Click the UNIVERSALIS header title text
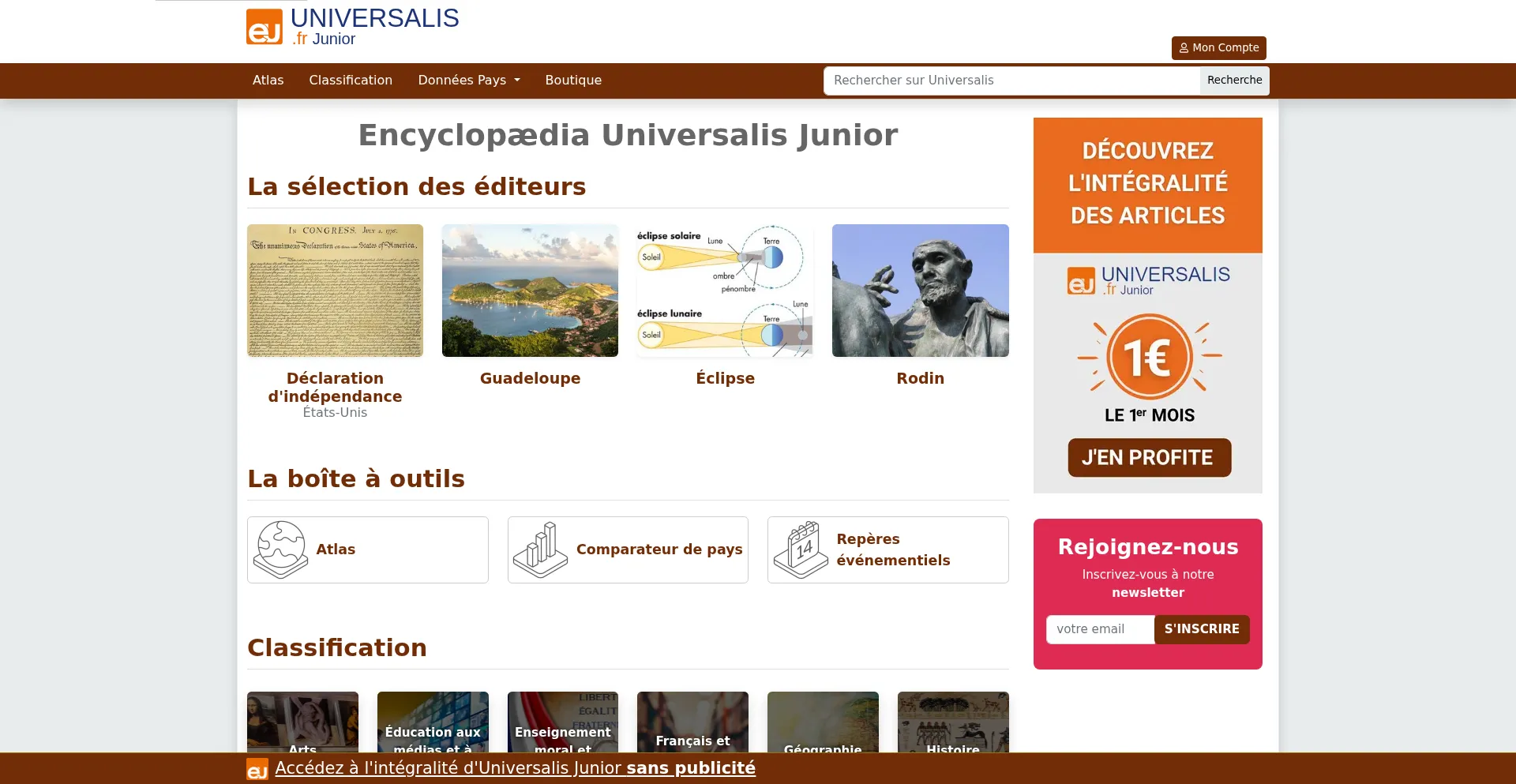This screenshot has height=784, width=1516. [x=374, y=18]
